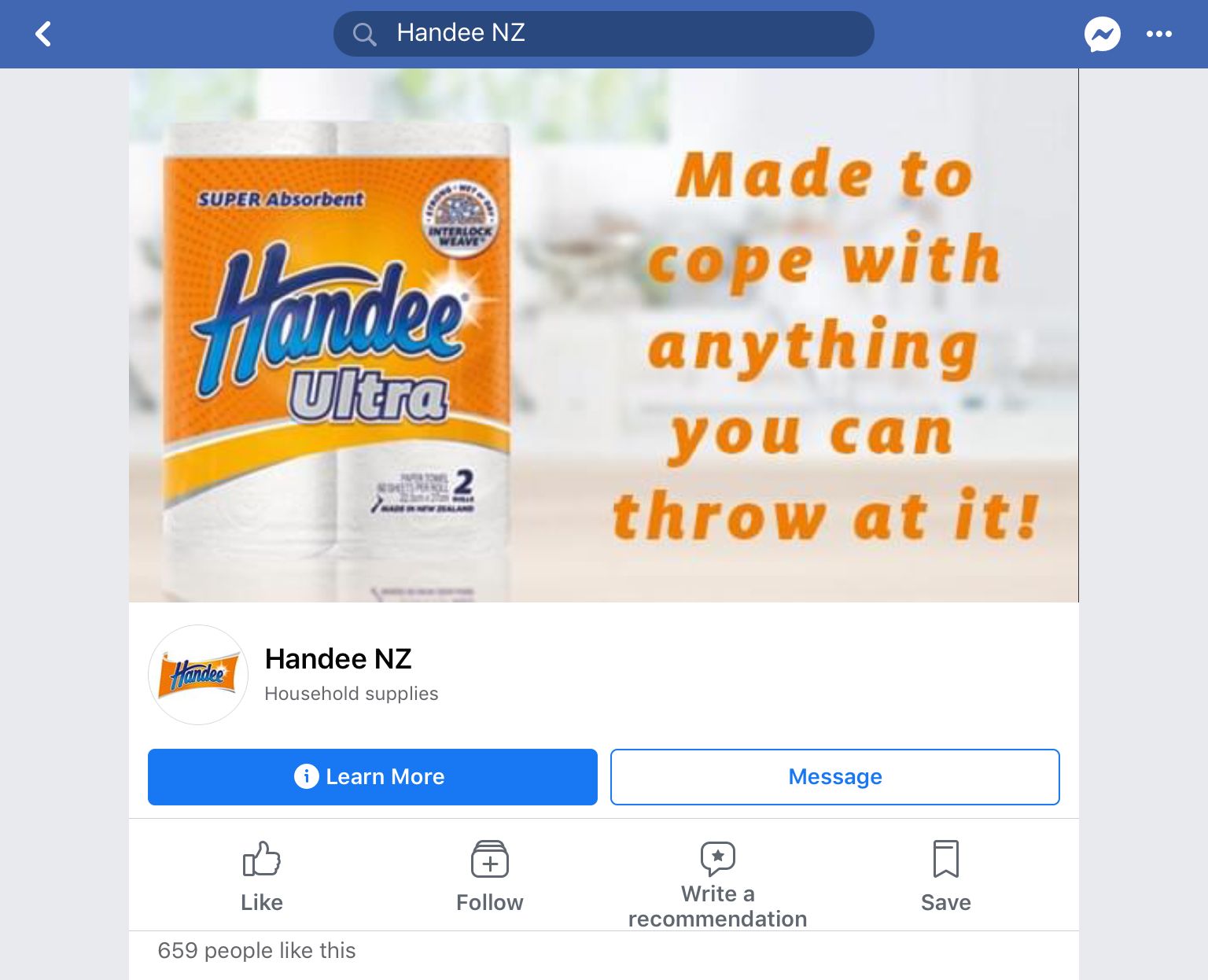
Task: Click the Handee NZ page name
Action: (338, 659)
